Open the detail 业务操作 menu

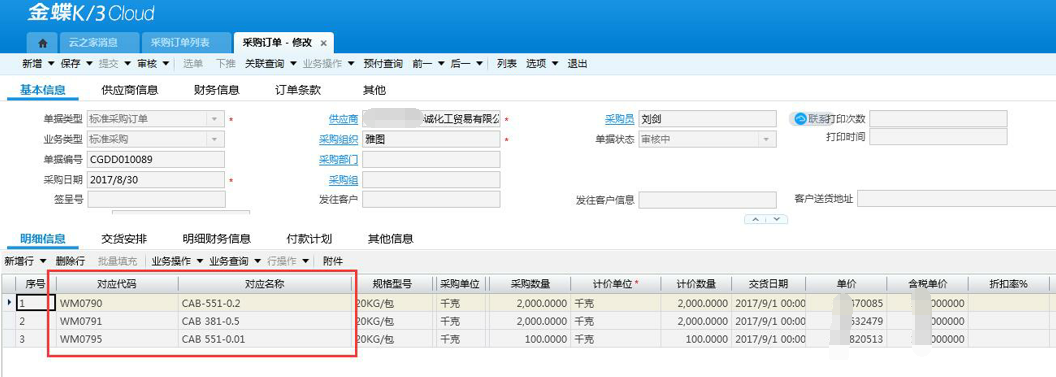click(x=171, y=261)
